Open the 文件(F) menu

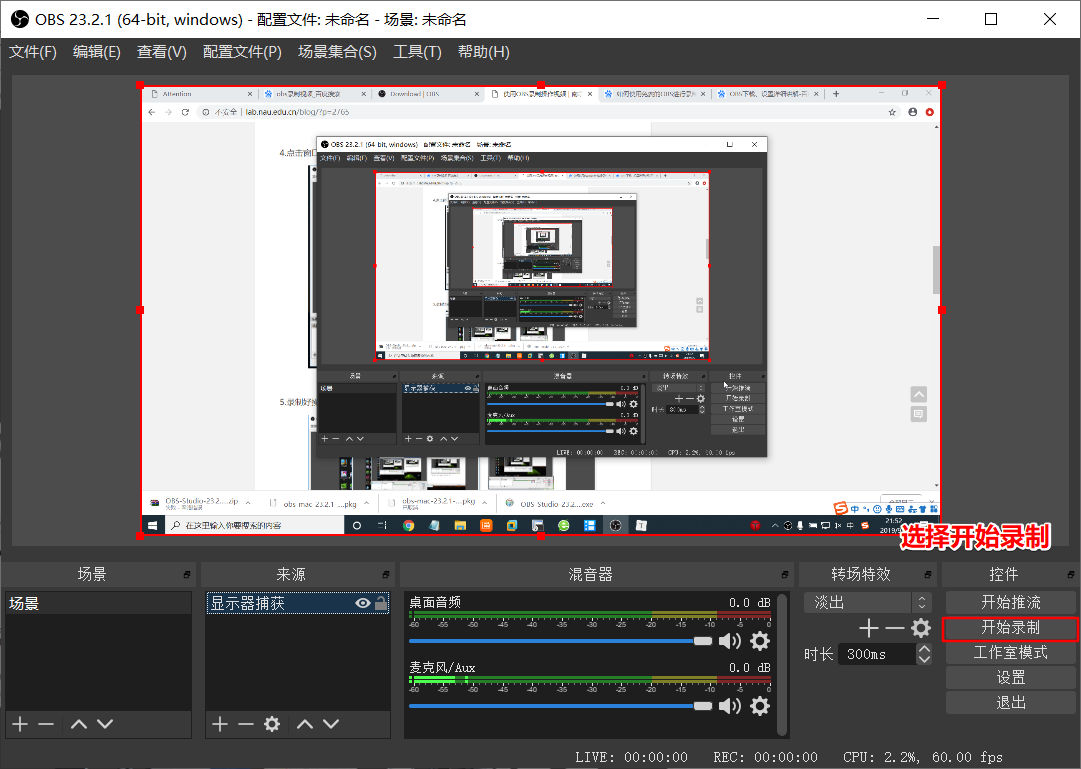(x=32, y=52)
